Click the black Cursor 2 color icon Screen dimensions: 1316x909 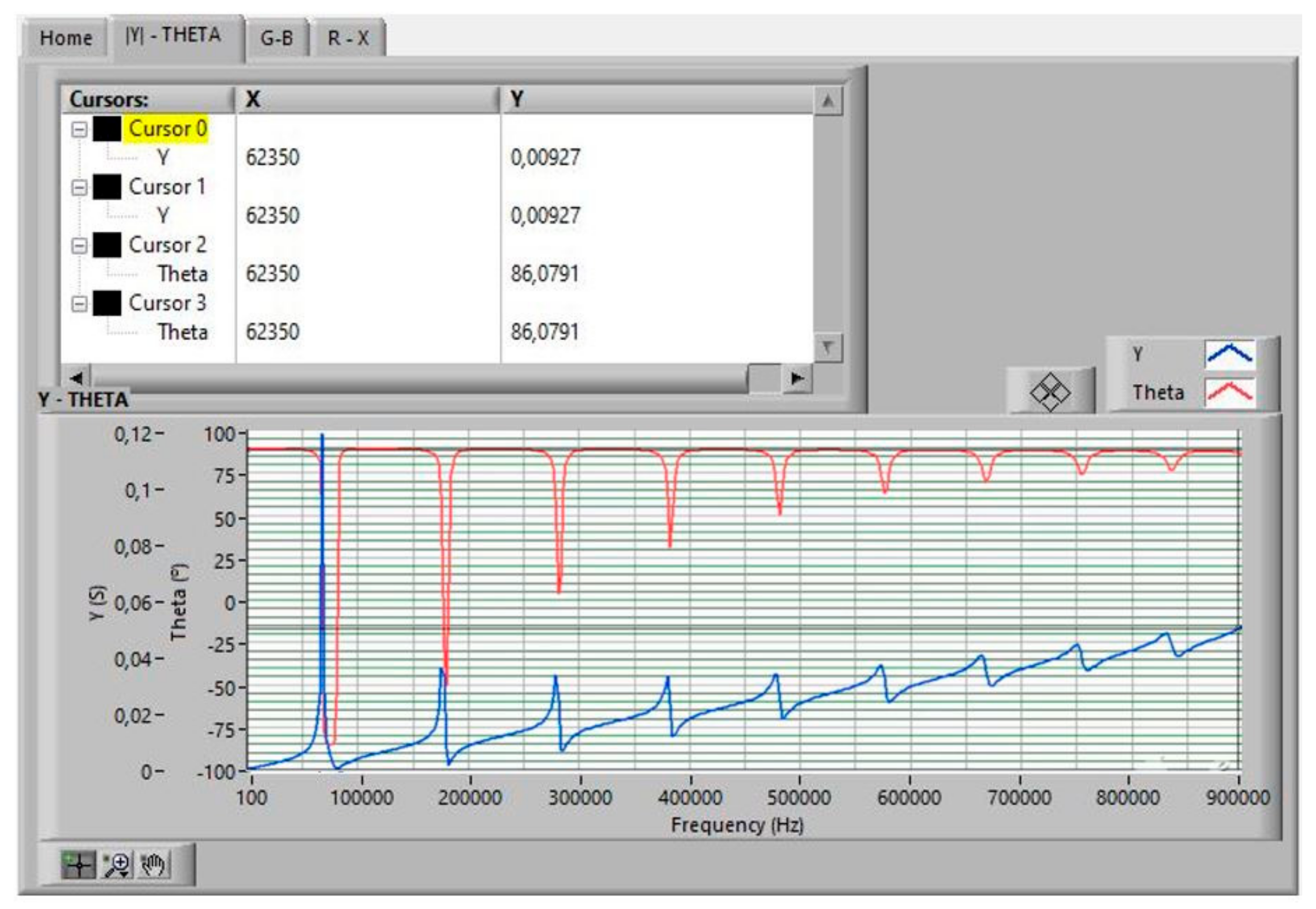click(x=107, y=245)
